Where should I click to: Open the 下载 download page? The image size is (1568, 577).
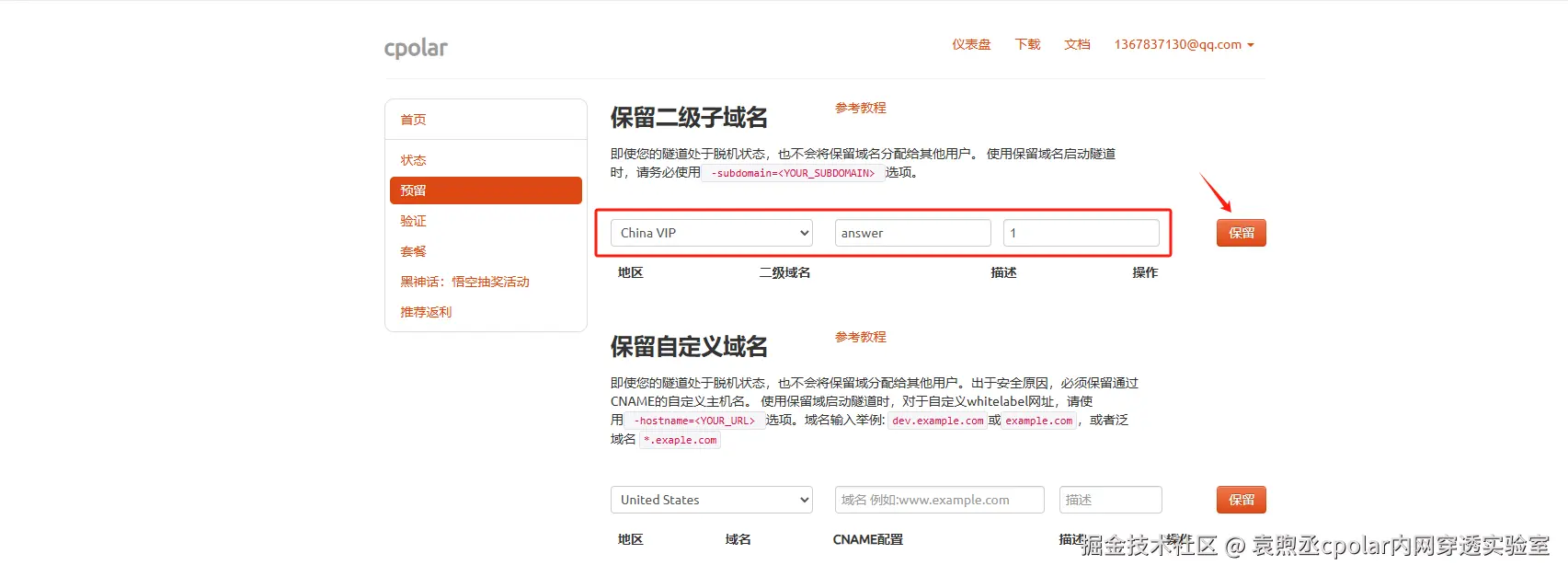click(x=1027, y=44)
